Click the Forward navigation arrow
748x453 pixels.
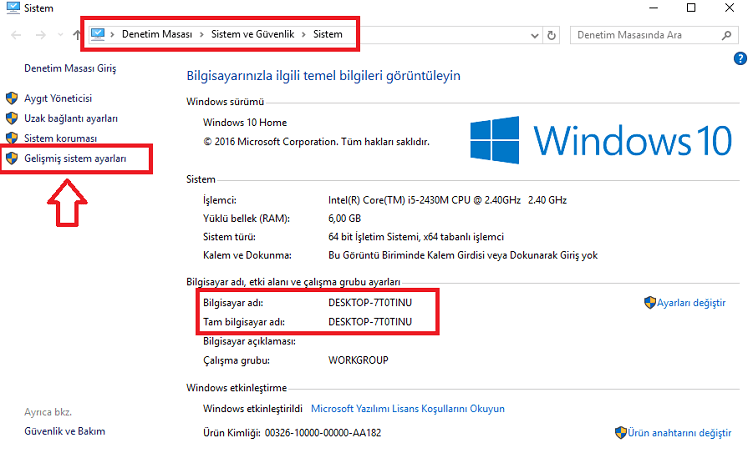(41, 35)
